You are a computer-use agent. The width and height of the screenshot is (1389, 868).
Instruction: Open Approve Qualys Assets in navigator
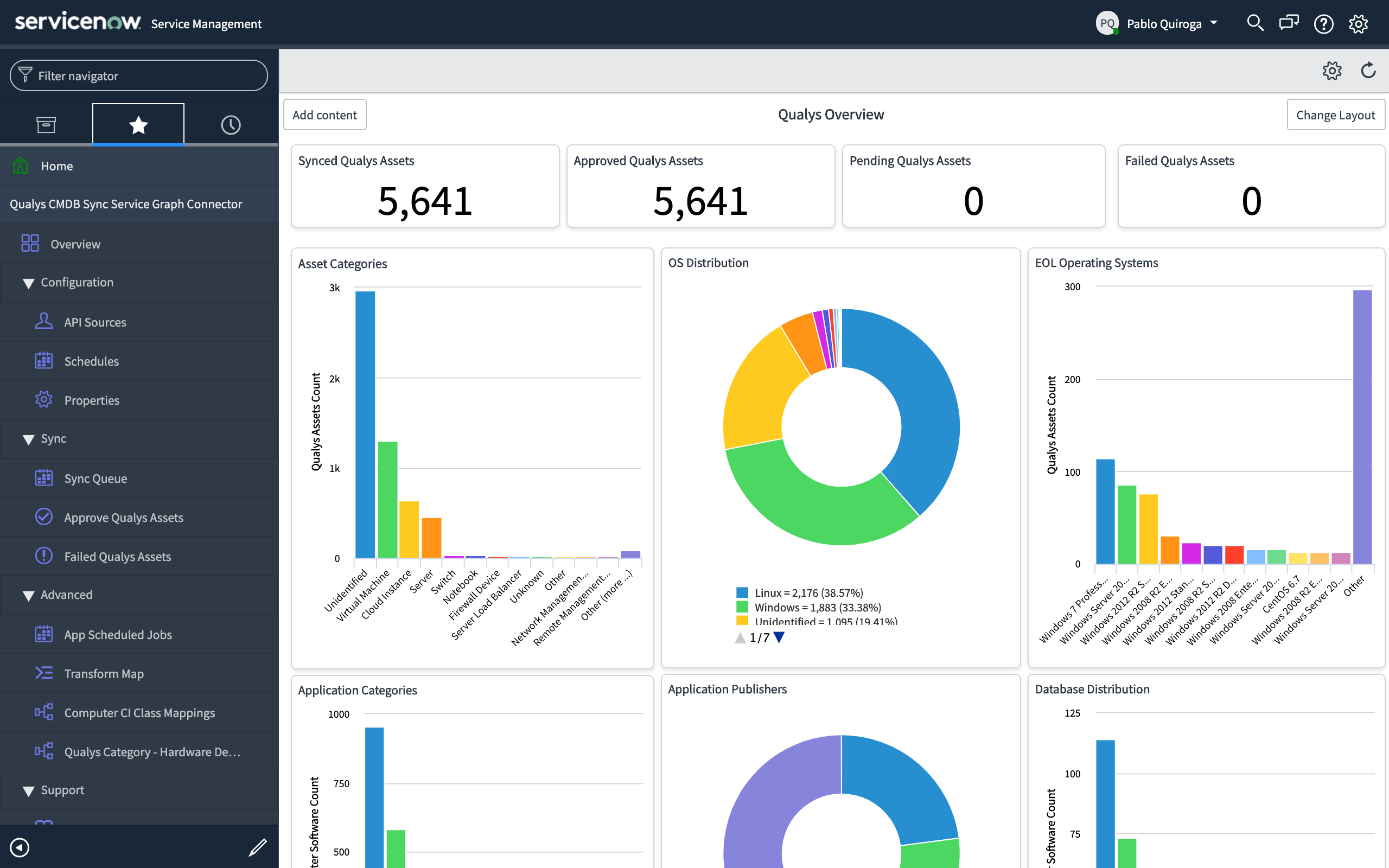123,517
